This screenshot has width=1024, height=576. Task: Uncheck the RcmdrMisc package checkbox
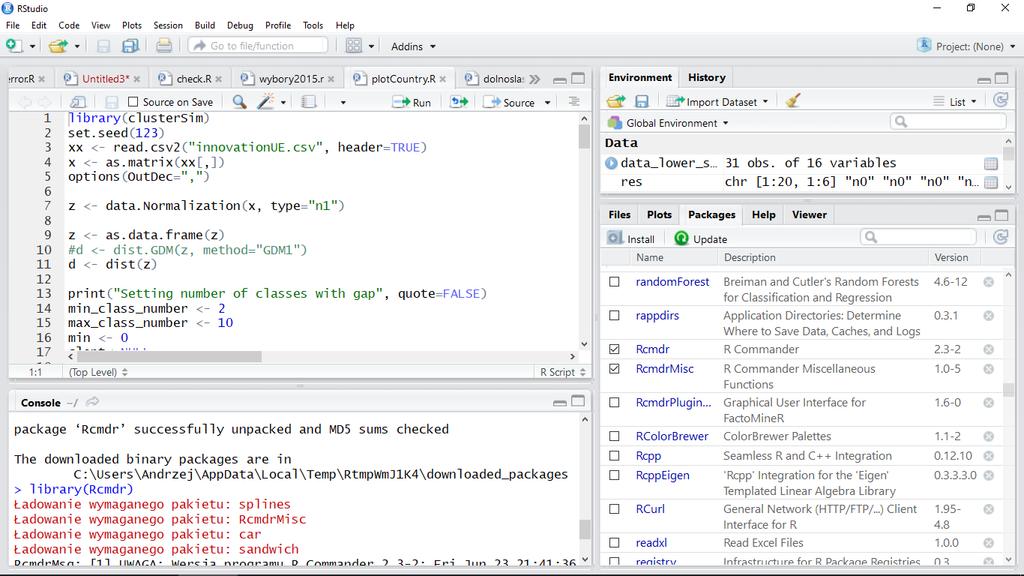point(614,369)
